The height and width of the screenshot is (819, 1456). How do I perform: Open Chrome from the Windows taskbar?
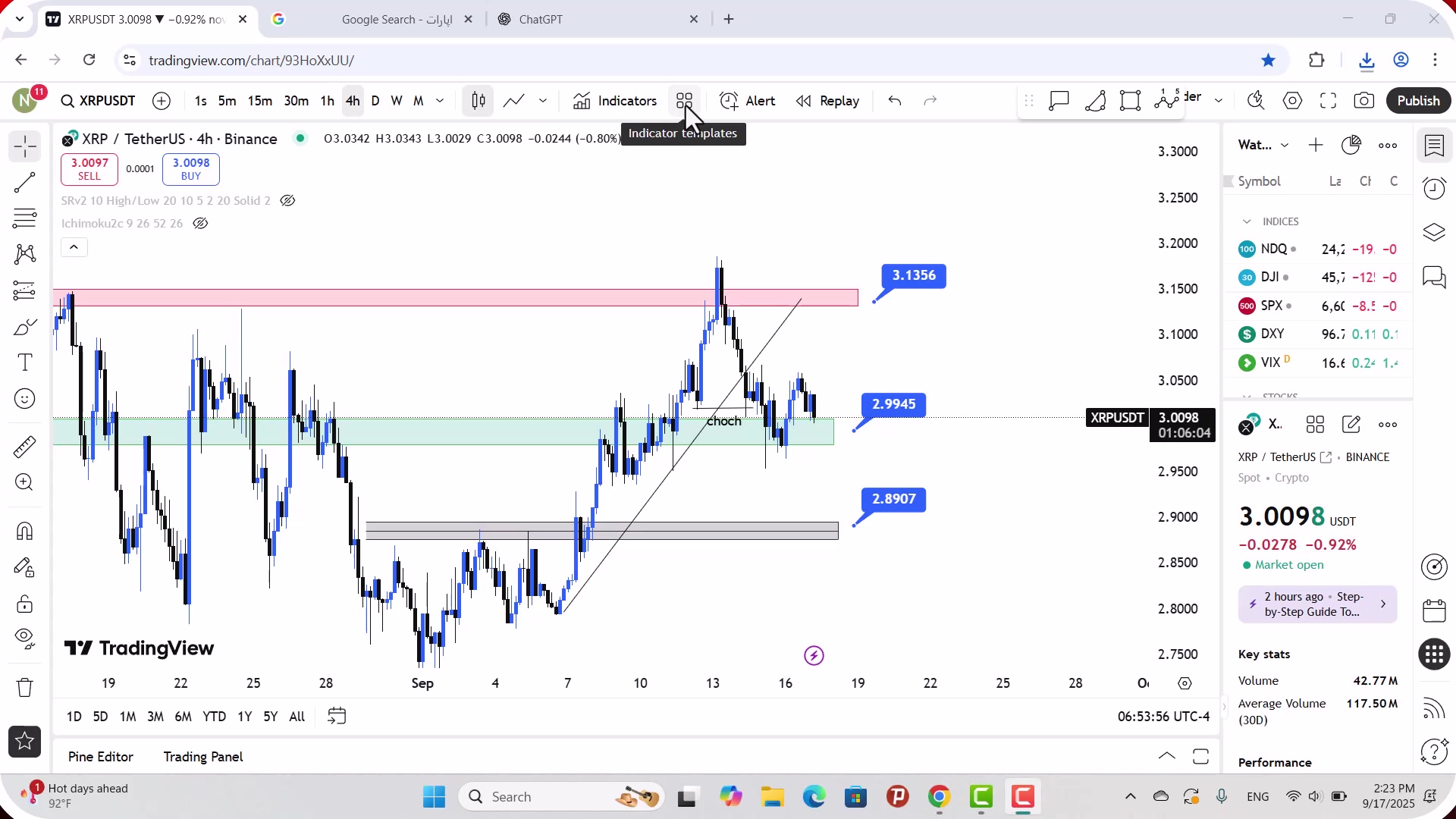pyautogui.click(x=940, y=797)
